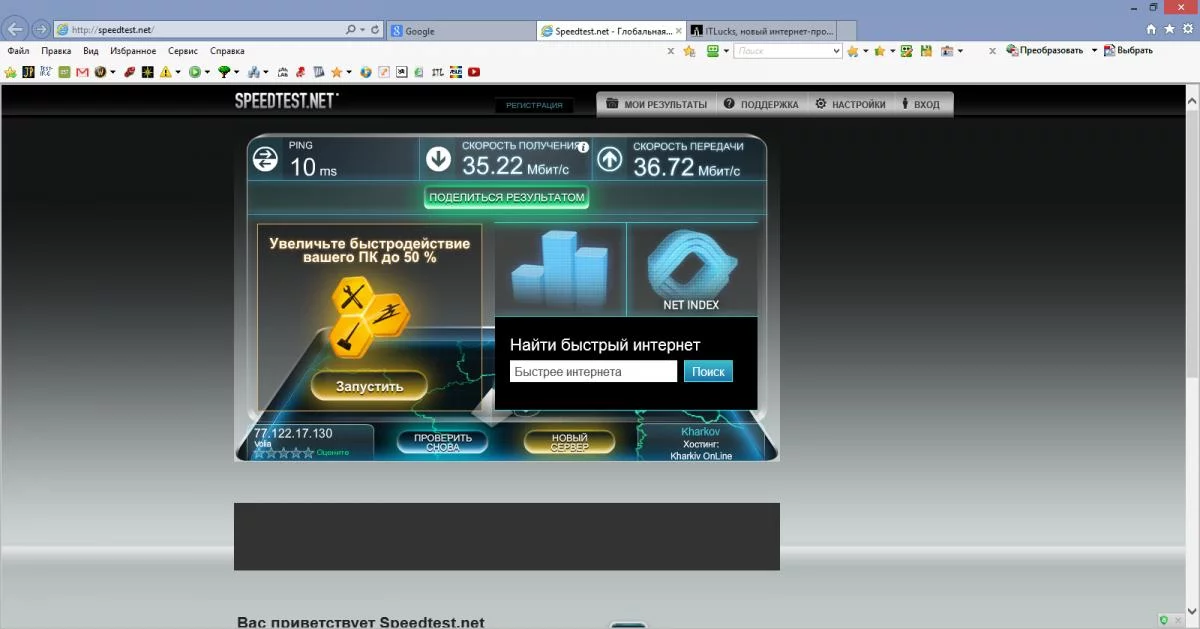Expand dropdown next to green tree bookmark

pyautogui.click(x=237, y=72)
